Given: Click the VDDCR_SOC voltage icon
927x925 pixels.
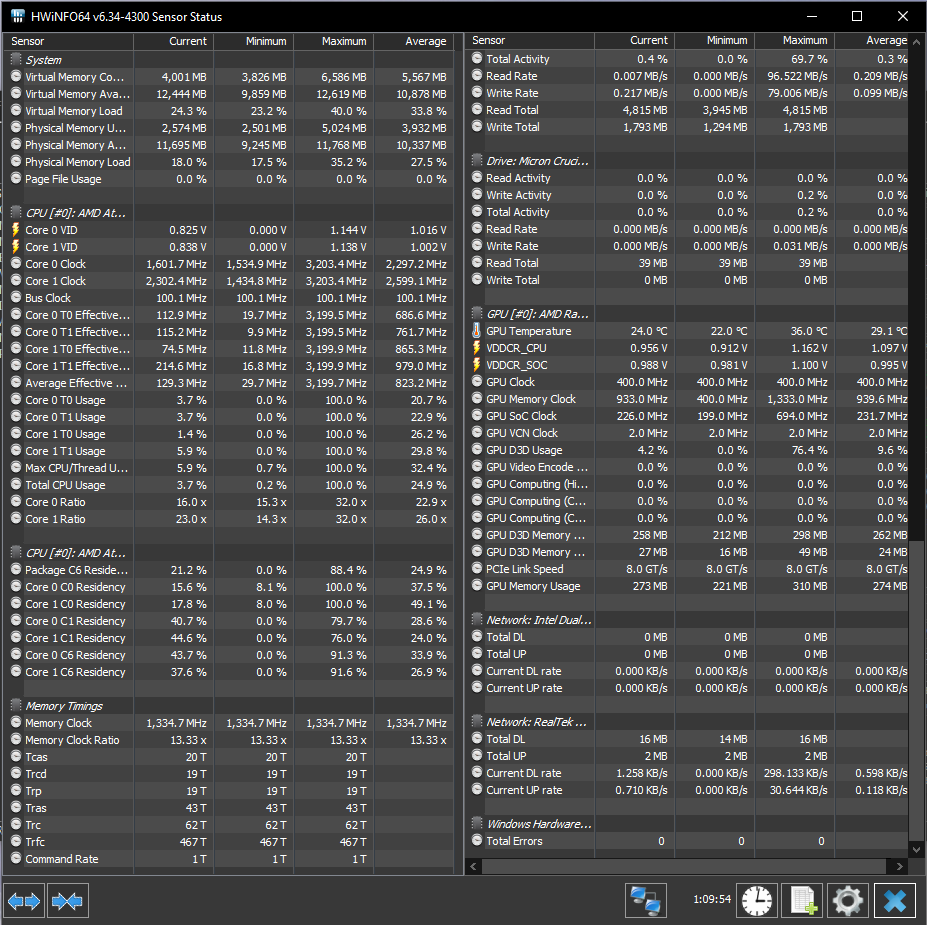Looking at the screenshot, I should 477,365.
